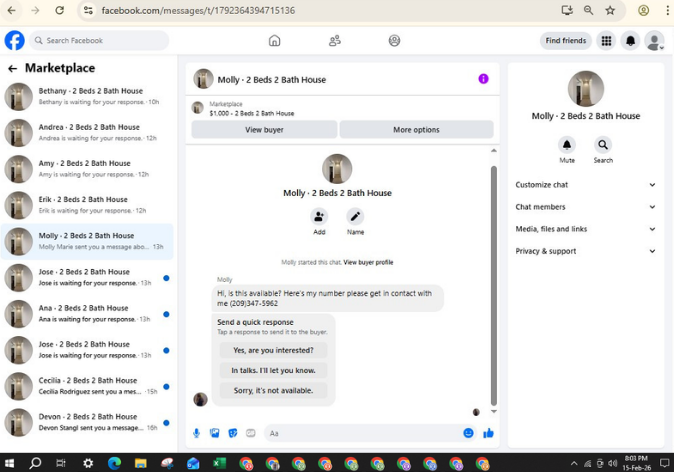Image resolution: width=674 pixels, height=472 pixels.
Task: Select Molly's chat in the sidebar list
Action: click(87, 241)
